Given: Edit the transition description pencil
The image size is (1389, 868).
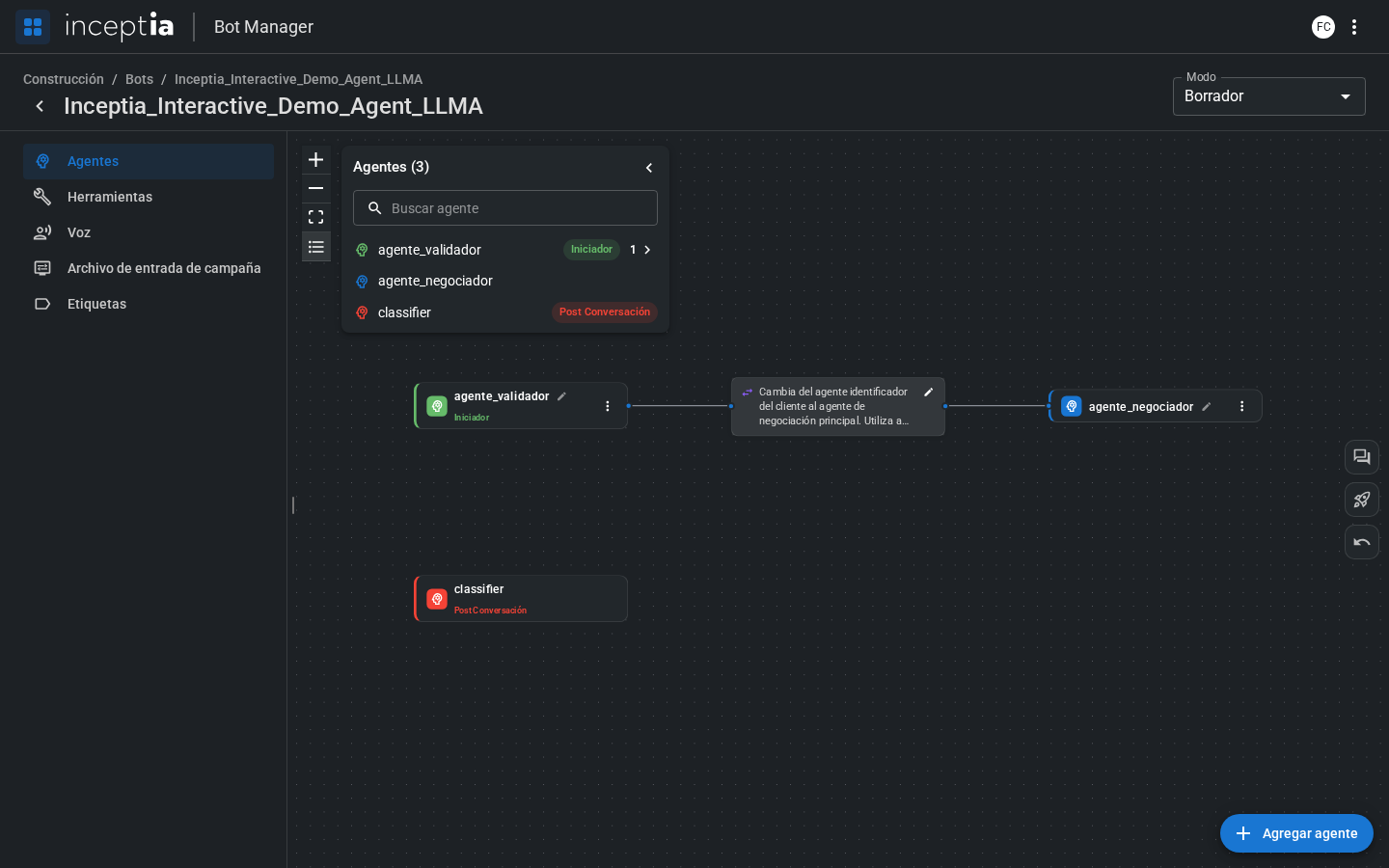Looking at the screenshot, I should (929, 393).
